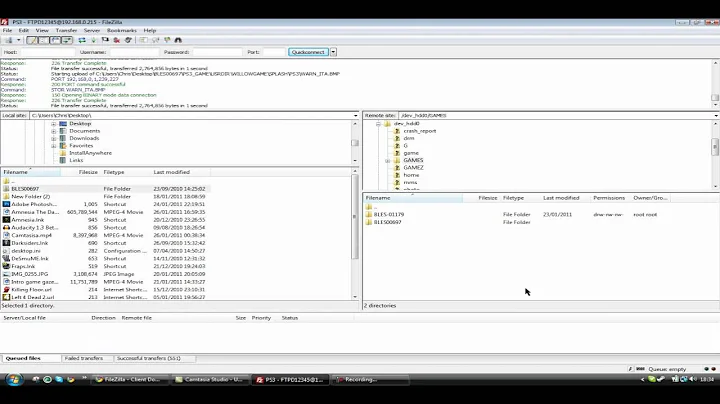Click the Port input field

274,52
